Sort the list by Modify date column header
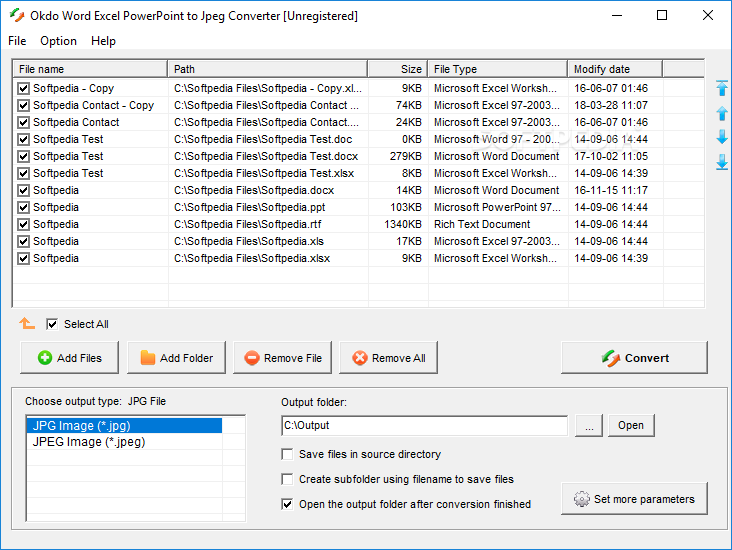 coord(615,69)
